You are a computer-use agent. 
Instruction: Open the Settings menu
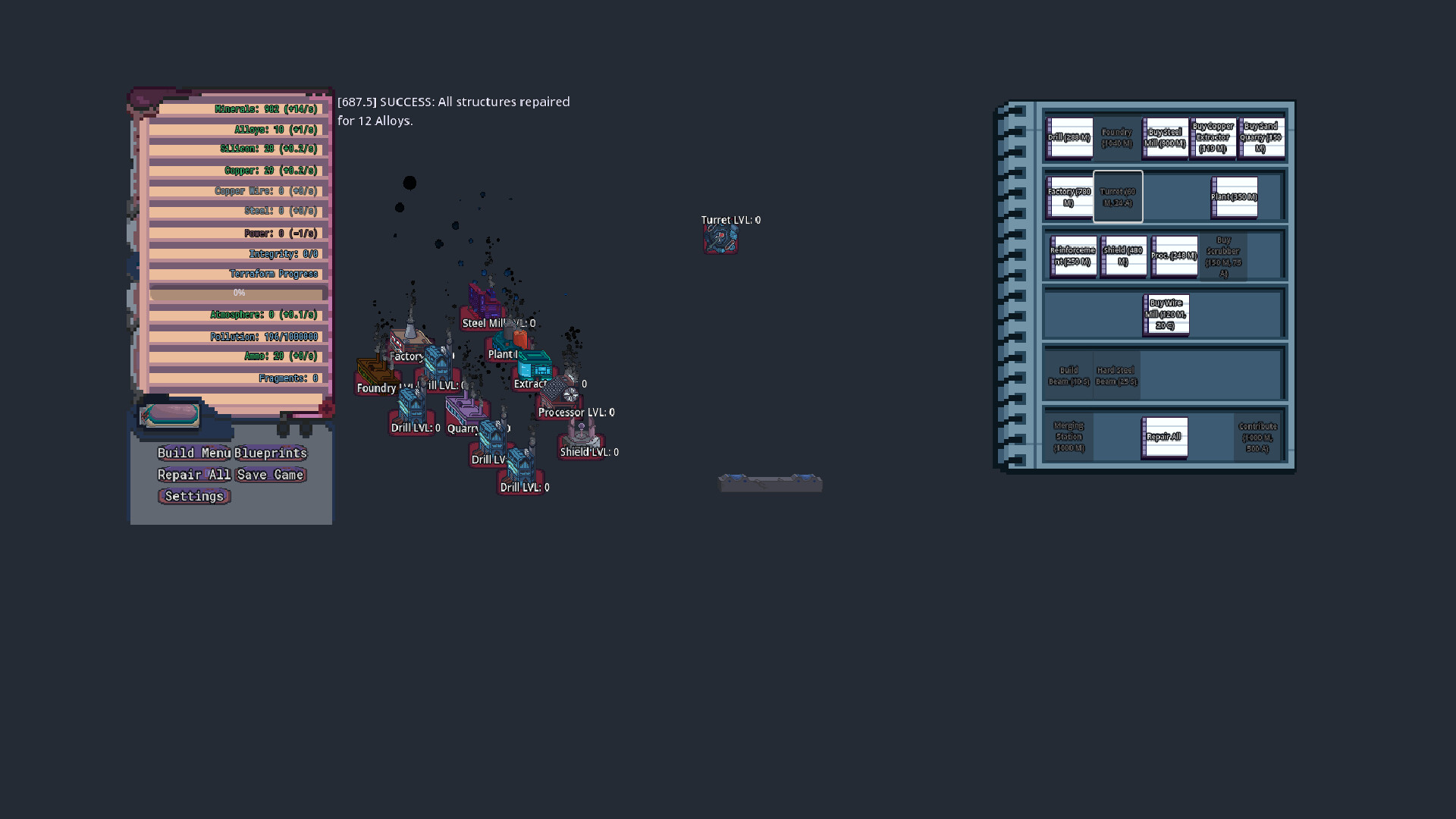pyautogui.click(x=193, y=496)
